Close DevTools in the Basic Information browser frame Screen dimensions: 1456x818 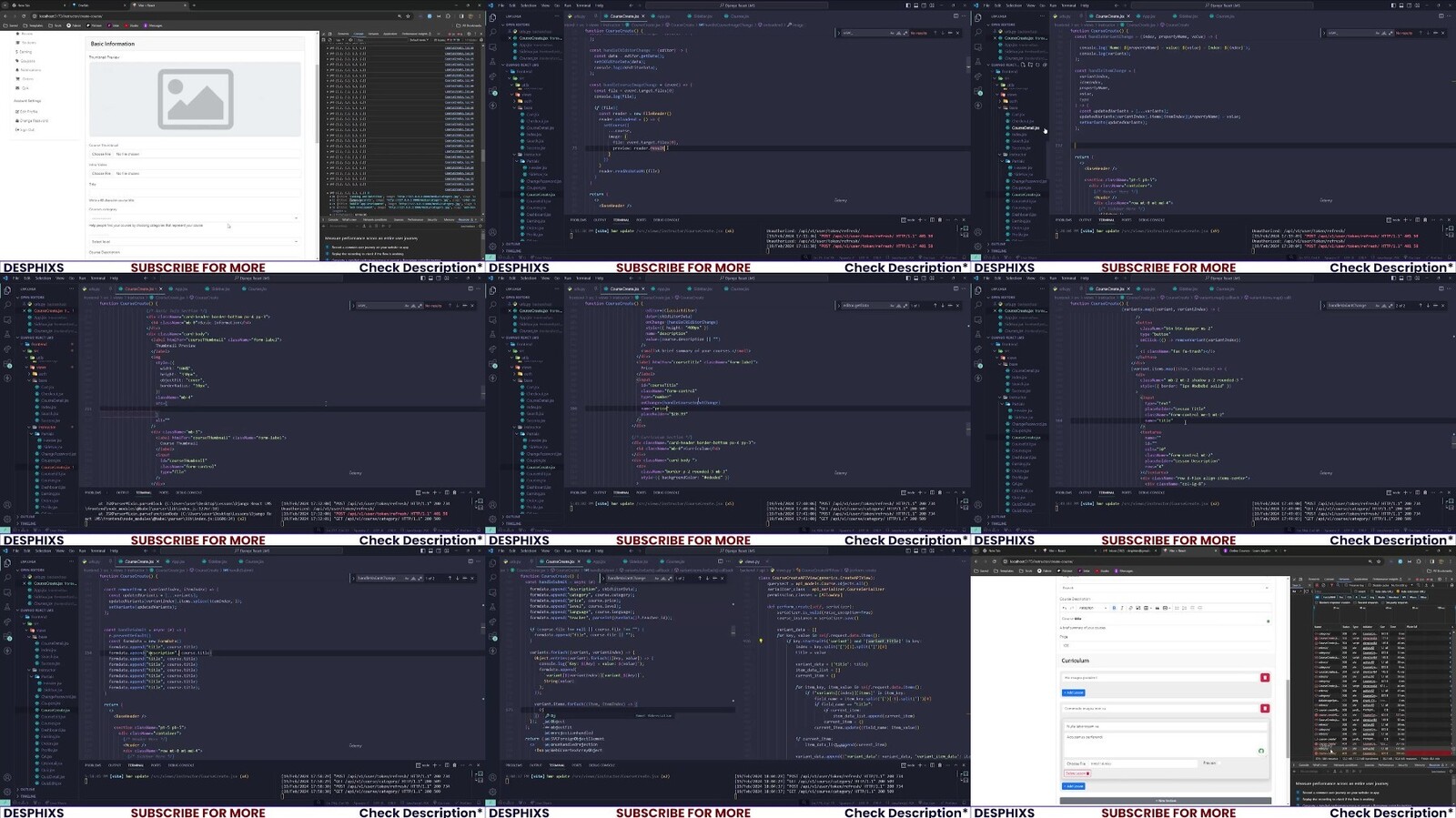tap(480, 34)
